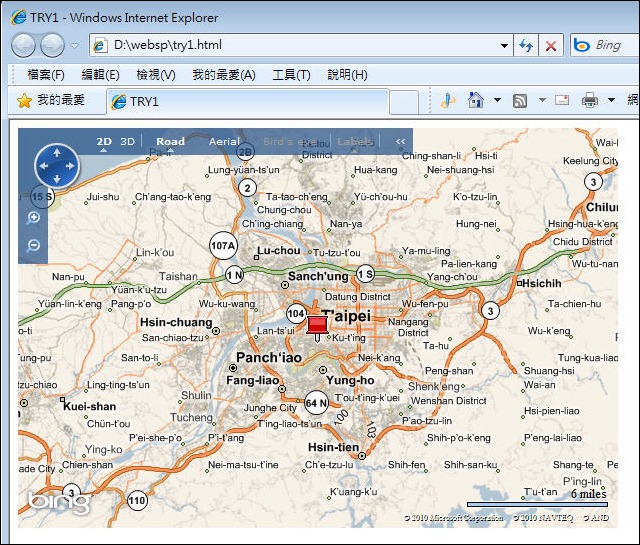Click the 1 S highway shield

pyautogui.click(x=365, y=274)
